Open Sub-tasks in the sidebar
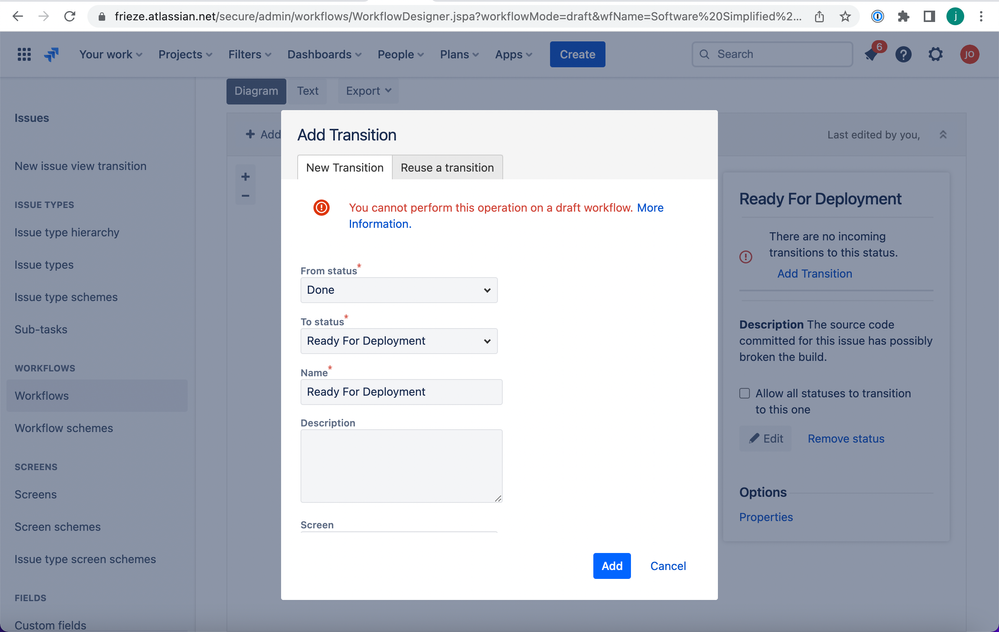The height and width of the screenshot is (632, 999). point(41,329)
